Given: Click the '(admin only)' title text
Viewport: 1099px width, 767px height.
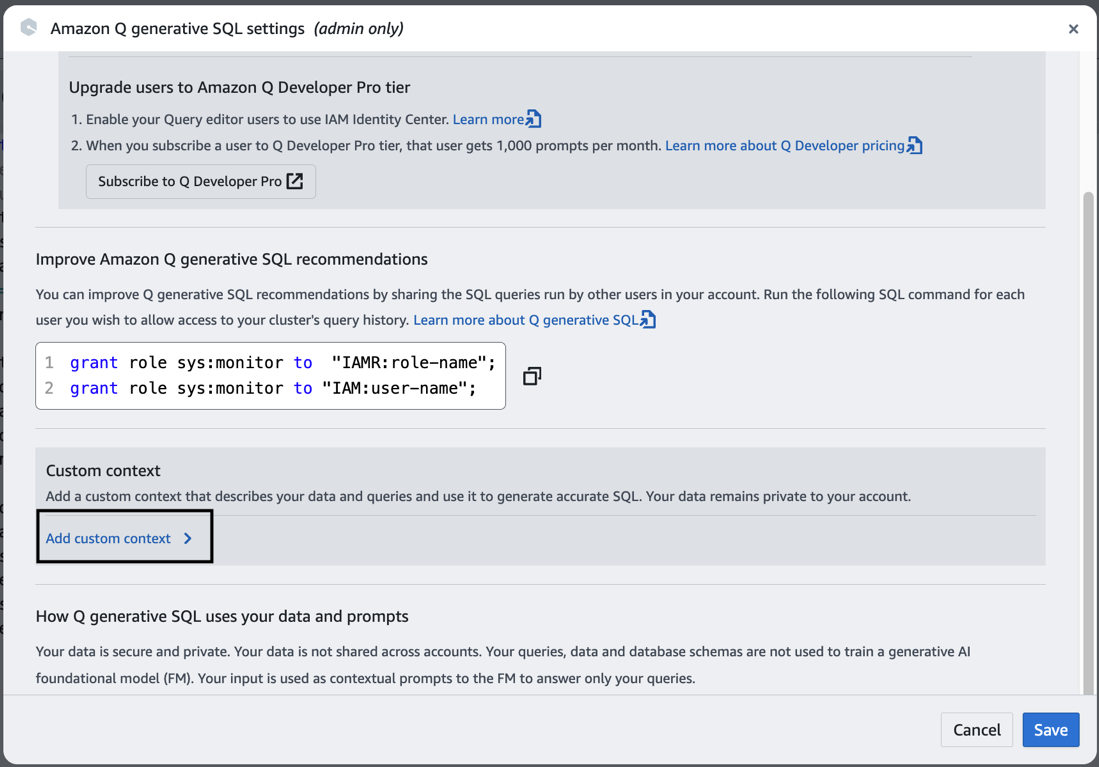Looking at the screenshot, I should point(358,29).
